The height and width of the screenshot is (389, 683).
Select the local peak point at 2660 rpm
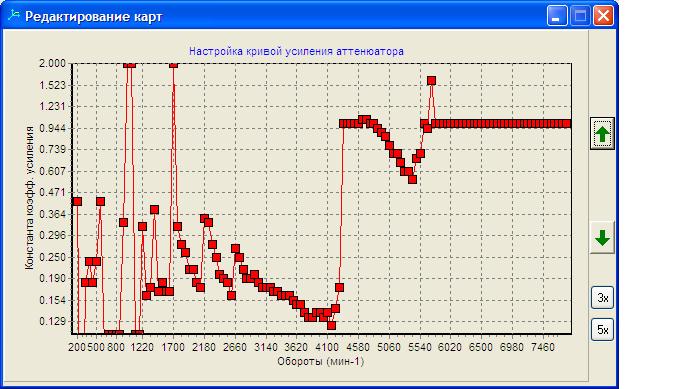(235, 248)
